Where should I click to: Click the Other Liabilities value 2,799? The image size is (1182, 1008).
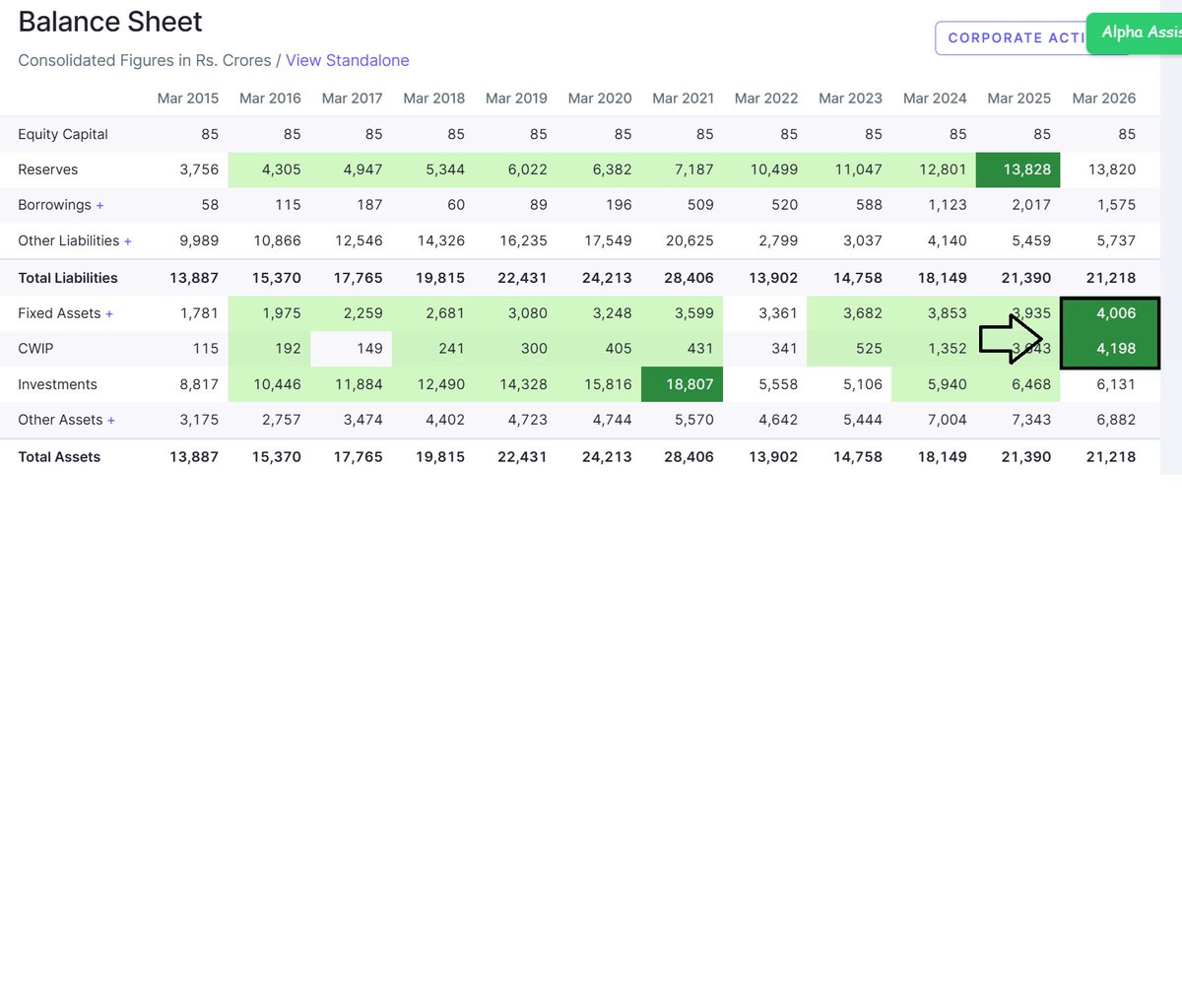click(x=778, y=240)
